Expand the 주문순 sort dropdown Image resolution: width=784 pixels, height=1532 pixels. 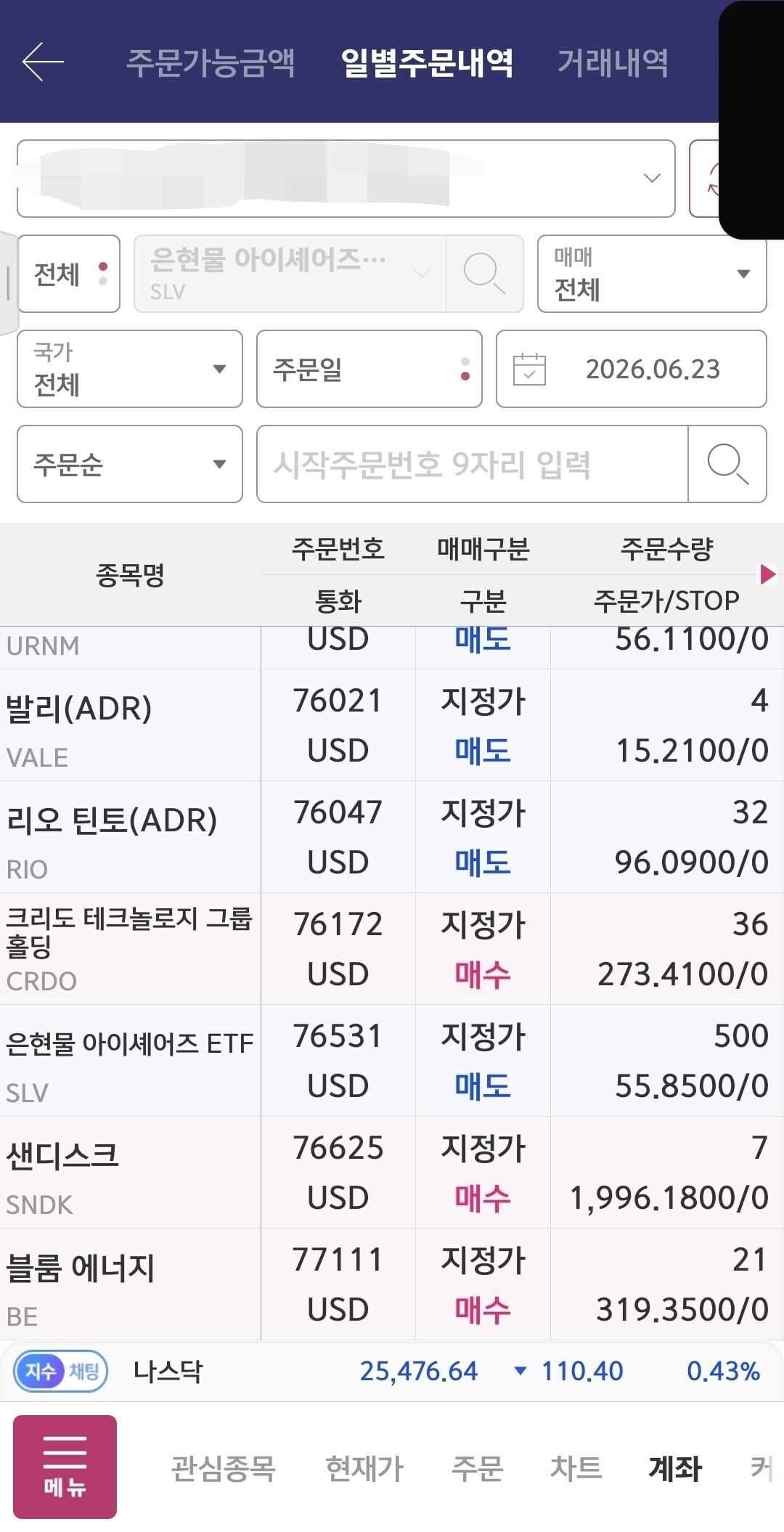(130, 464)
